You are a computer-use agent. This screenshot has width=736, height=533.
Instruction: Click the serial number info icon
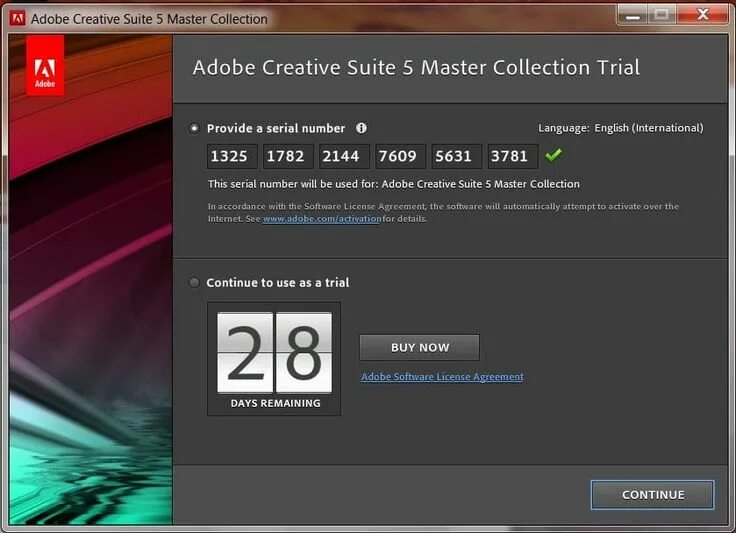pyautogui.click(x=361, y=128)
